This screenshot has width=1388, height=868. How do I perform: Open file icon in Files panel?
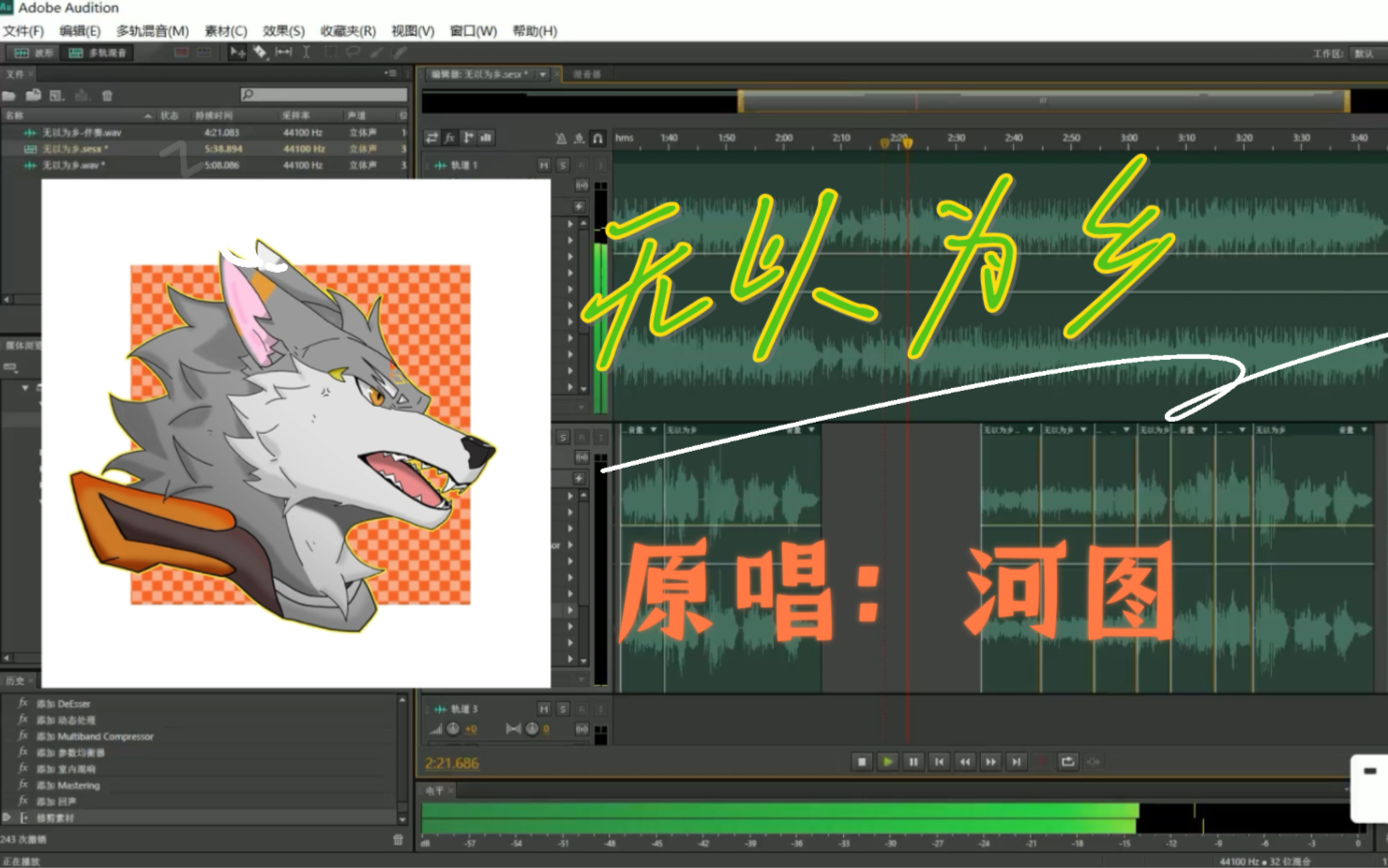click(x=9, y=96)
